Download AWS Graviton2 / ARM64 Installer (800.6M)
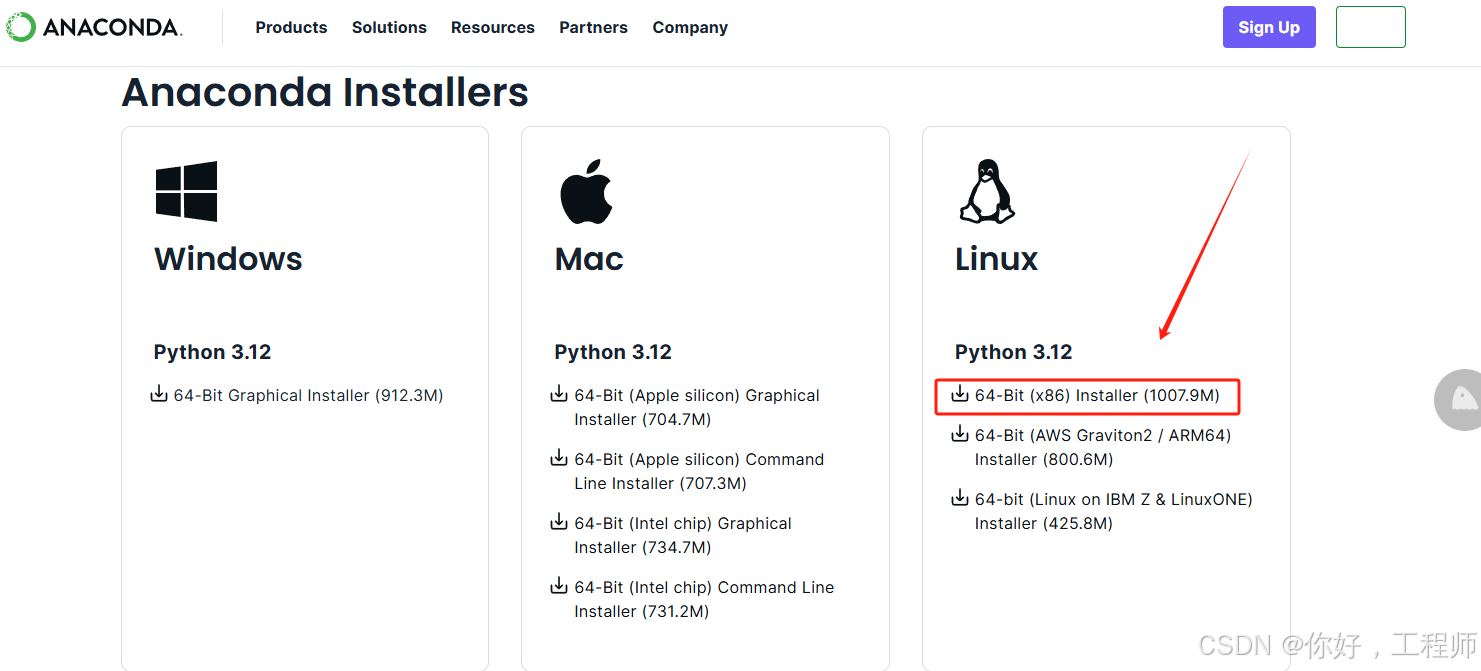Viewport: 1481px width, 671px height. [1103, 447]
